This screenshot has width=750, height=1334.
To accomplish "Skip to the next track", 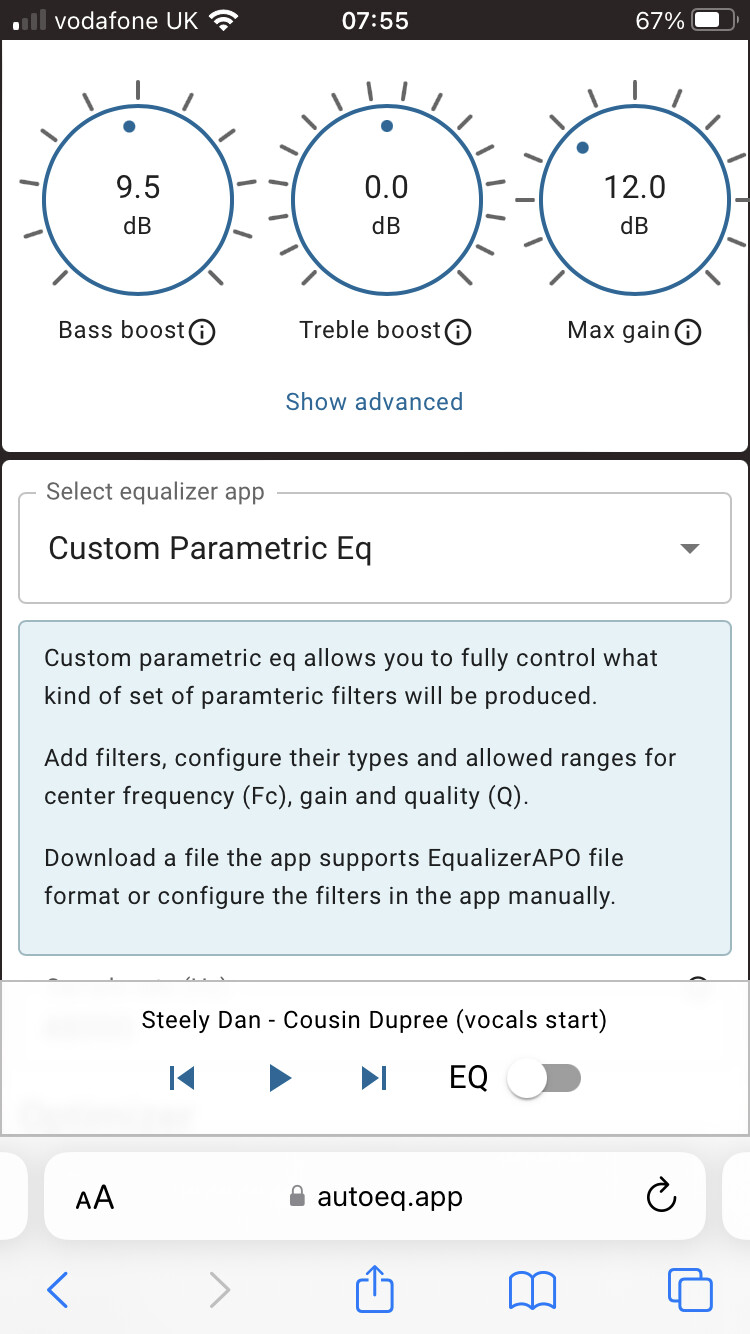I will click(x=373, y=1077).
